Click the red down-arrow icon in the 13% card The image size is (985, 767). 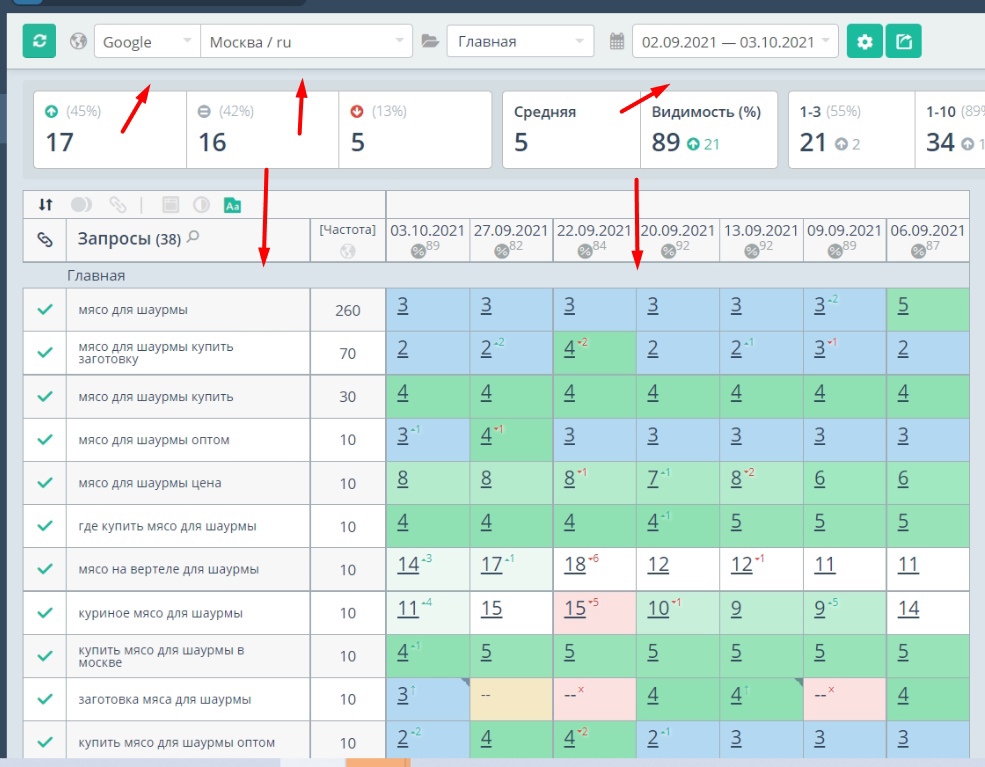click(x=357, y=111)
